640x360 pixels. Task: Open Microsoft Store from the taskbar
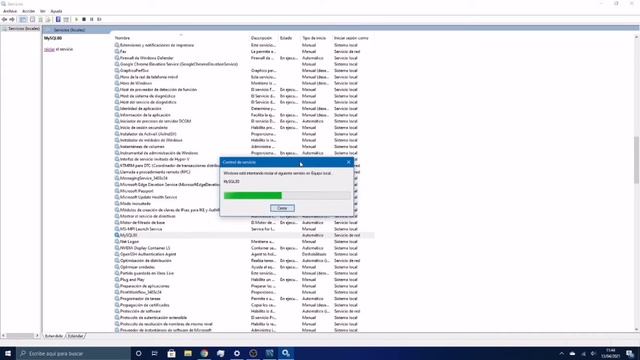(171, 353)
